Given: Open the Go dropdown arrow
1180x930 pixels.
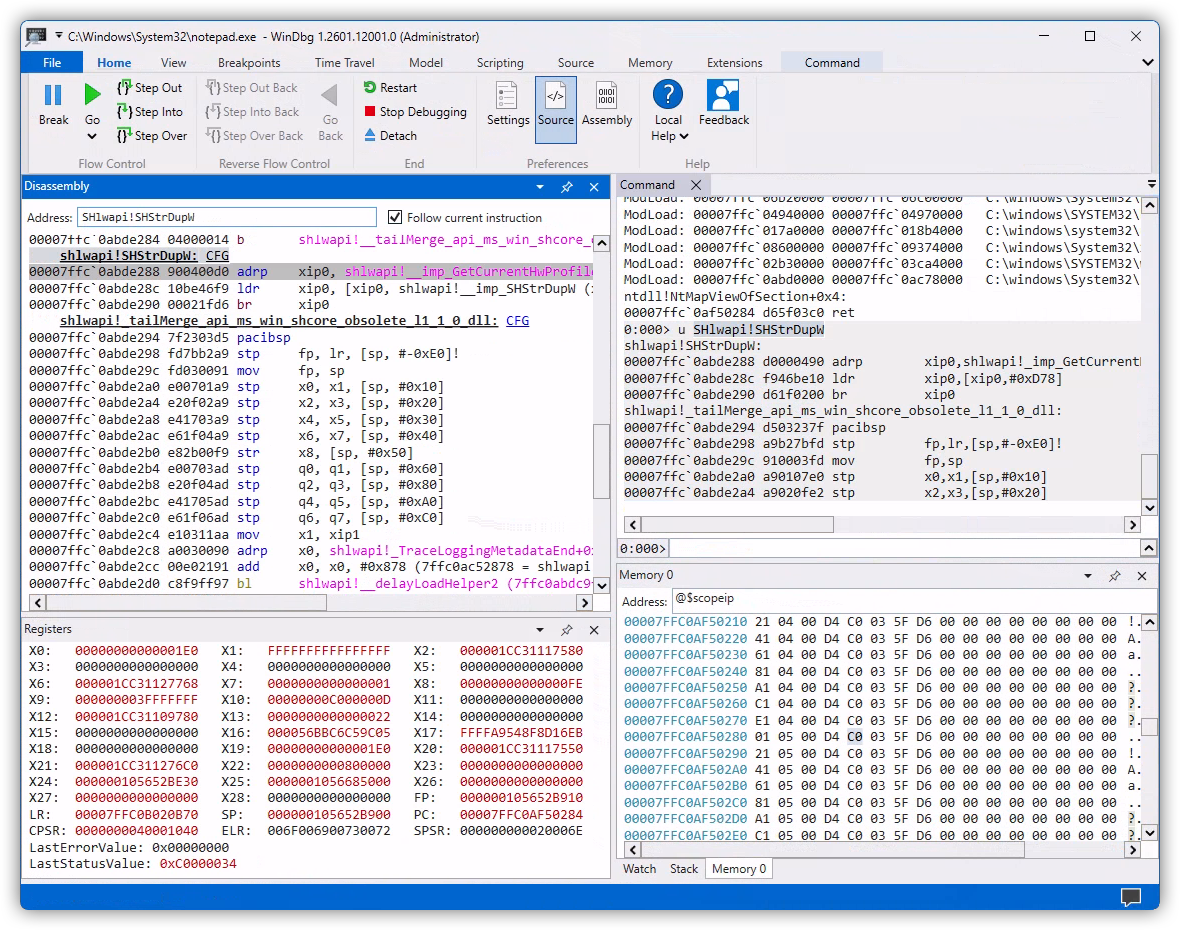Looking at the screenshot, I should [92, 137].
